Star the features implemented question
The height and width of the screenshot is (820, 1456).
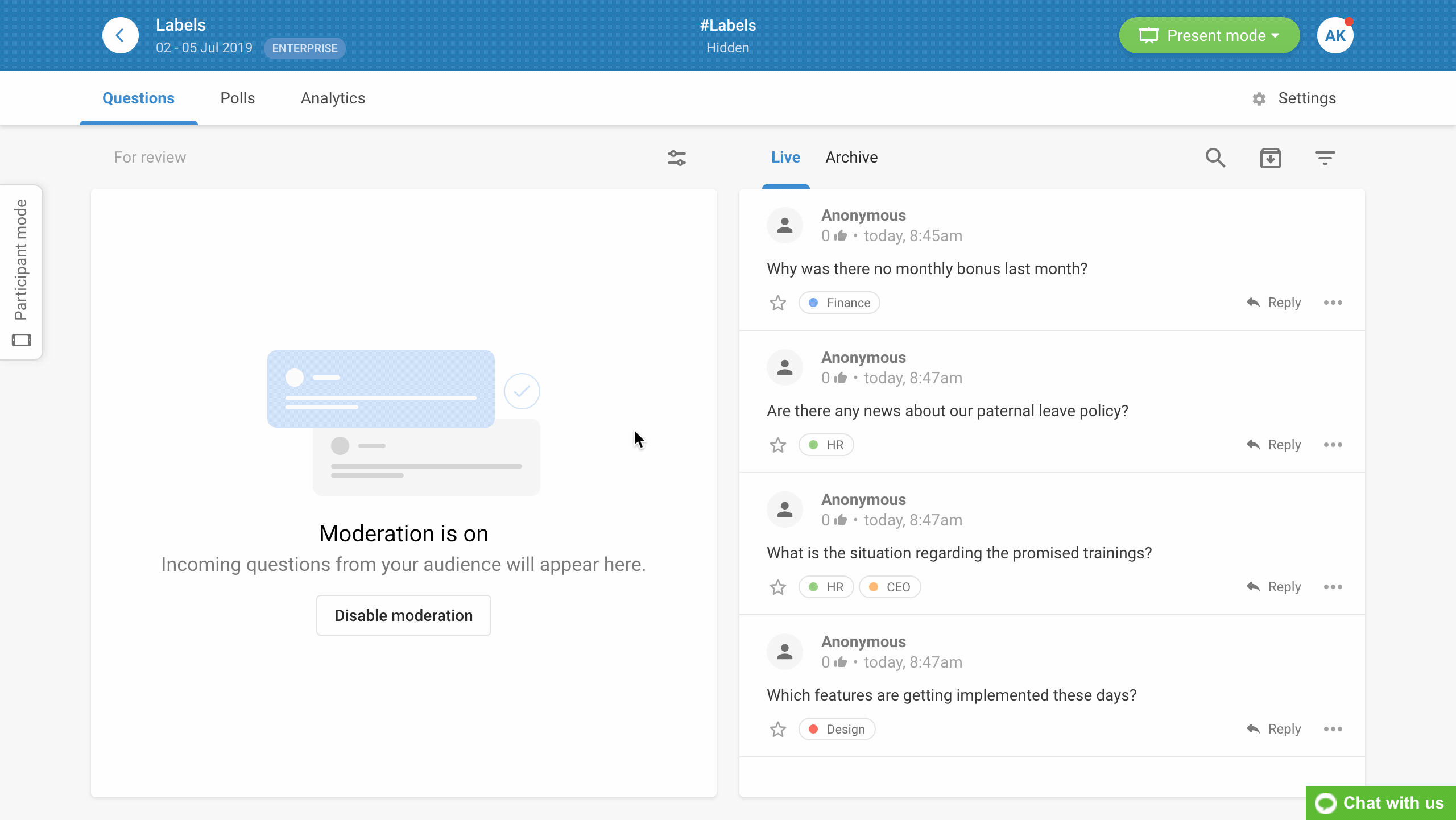777,729
